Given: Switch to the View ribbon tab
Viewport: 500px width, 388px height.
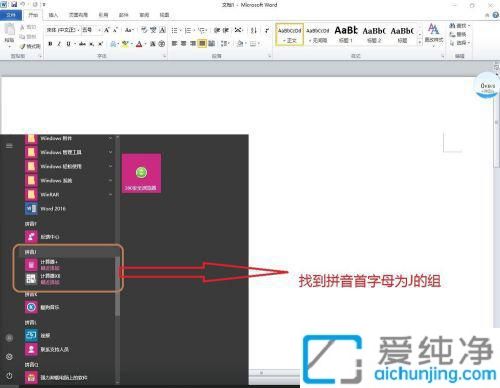Looking at the screenshot, I should (164, 15).
